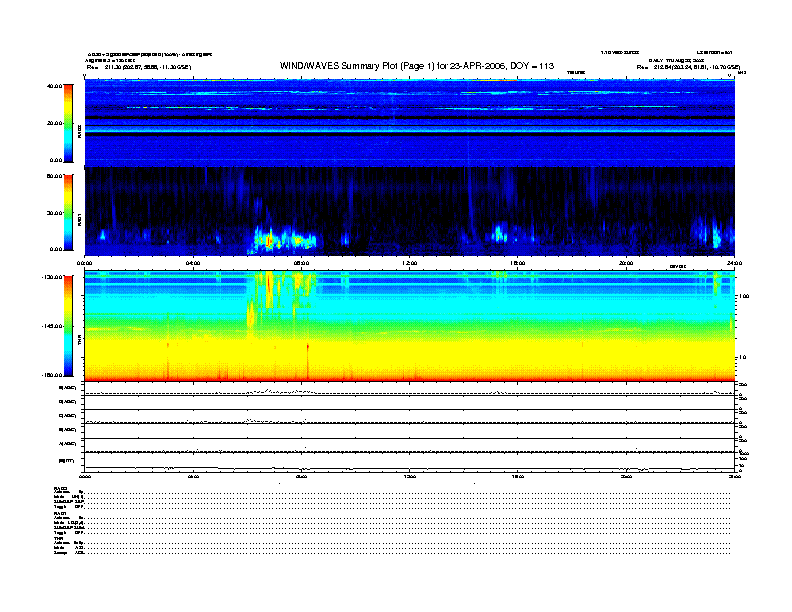Click the 30.00 color scale label
Screen dimensions: 792x612
click(55, 213)
